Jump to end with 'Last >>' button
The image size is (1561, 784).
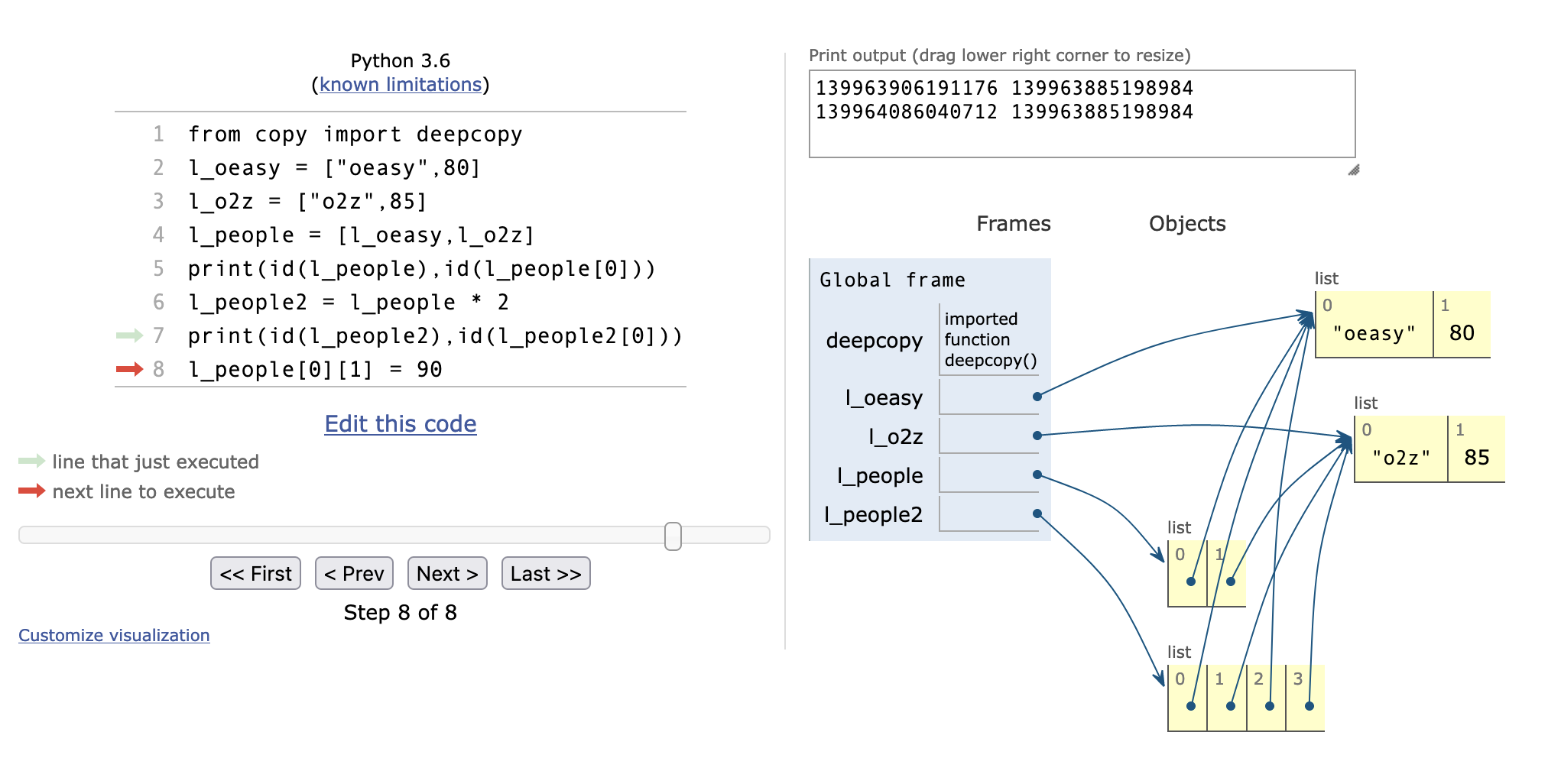pos(546,573)
